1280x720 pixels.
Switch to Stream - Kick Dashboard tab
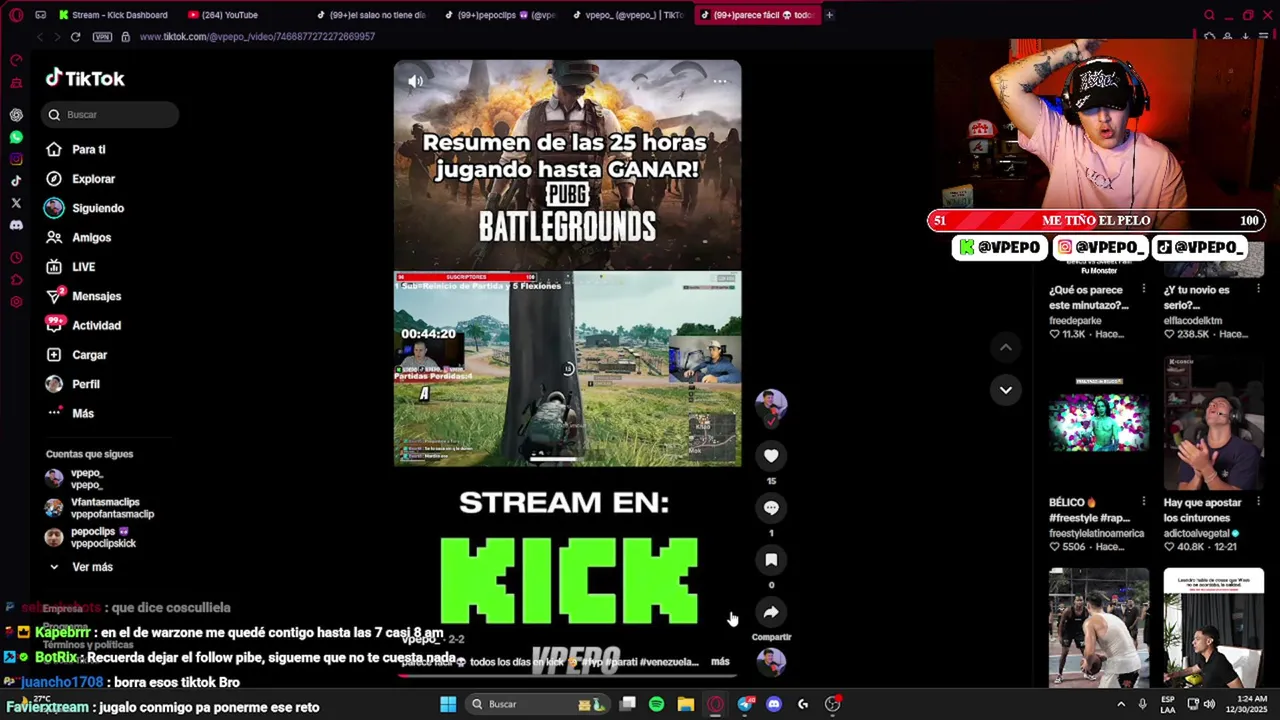(x=113, y=15)
